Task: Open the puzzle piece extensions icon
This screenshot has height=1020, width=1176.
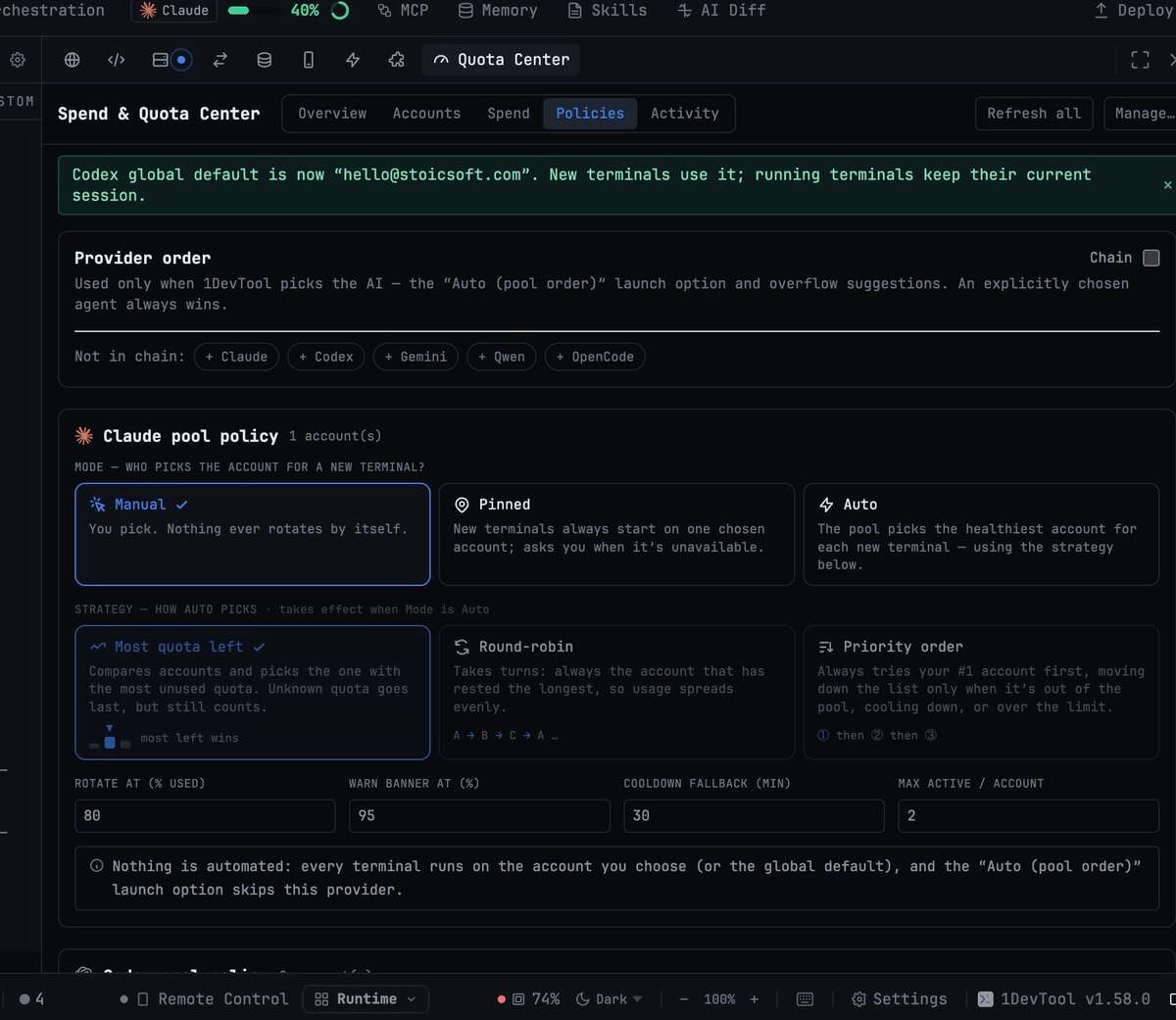Action: (397, 60)
